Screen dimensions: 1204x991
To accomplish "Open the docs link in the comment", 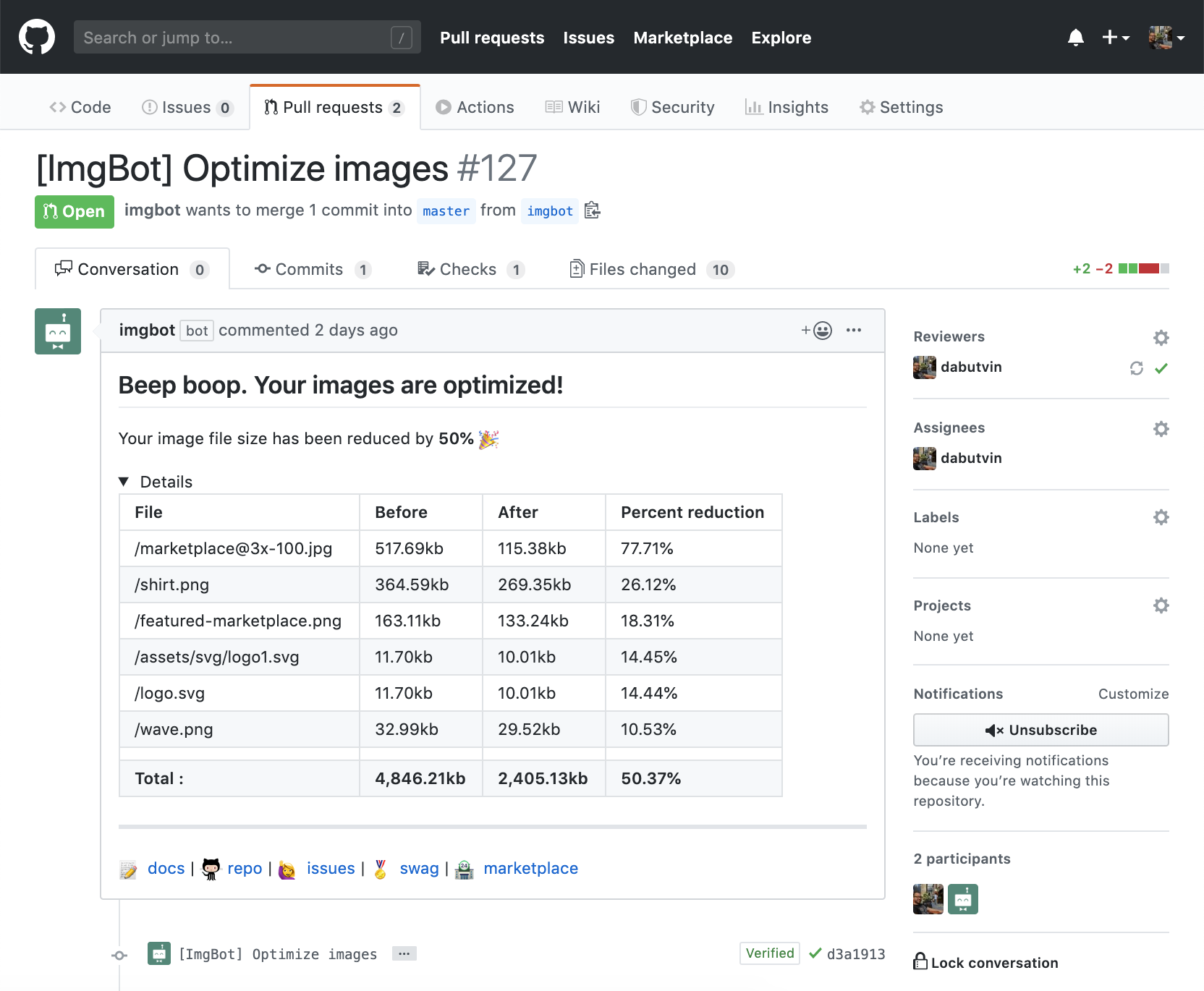I will (x=166, y=868).
